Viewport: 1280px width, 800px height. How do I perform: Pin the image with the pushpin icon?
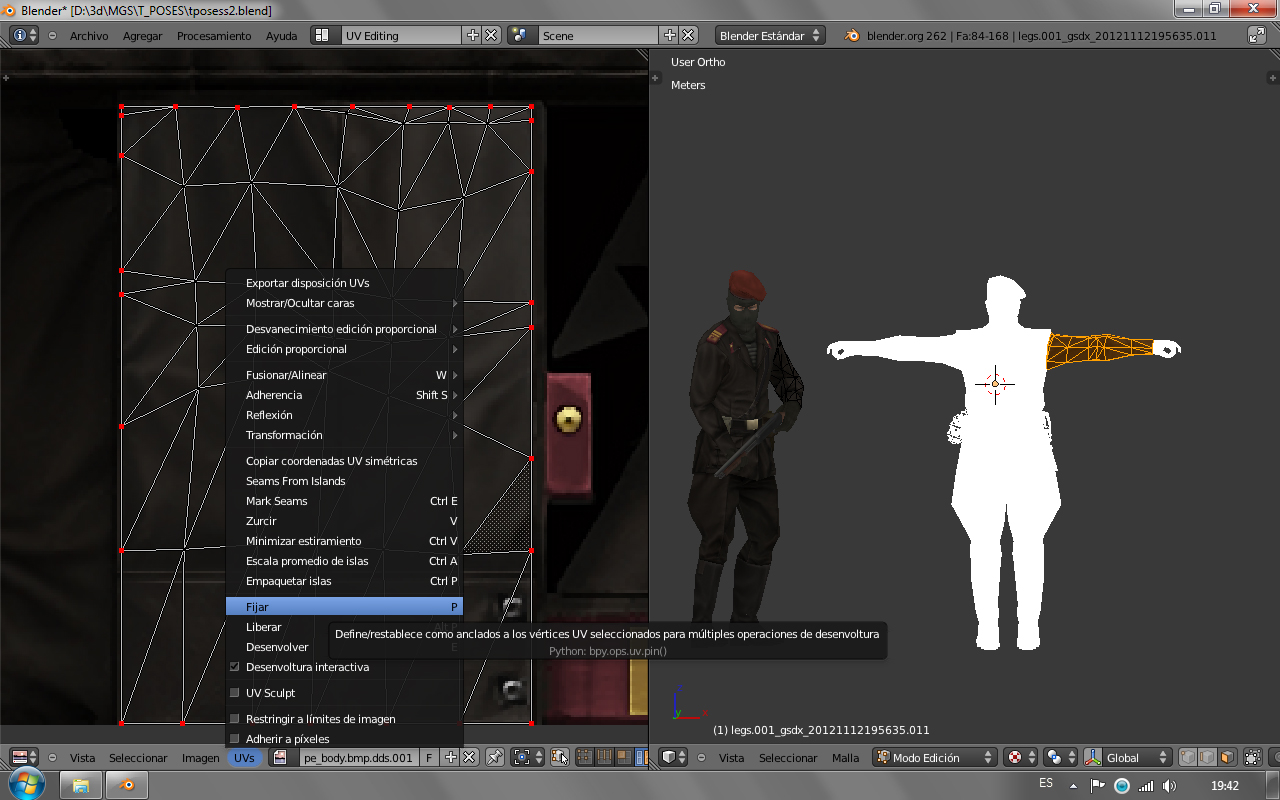tap(494, 758)
